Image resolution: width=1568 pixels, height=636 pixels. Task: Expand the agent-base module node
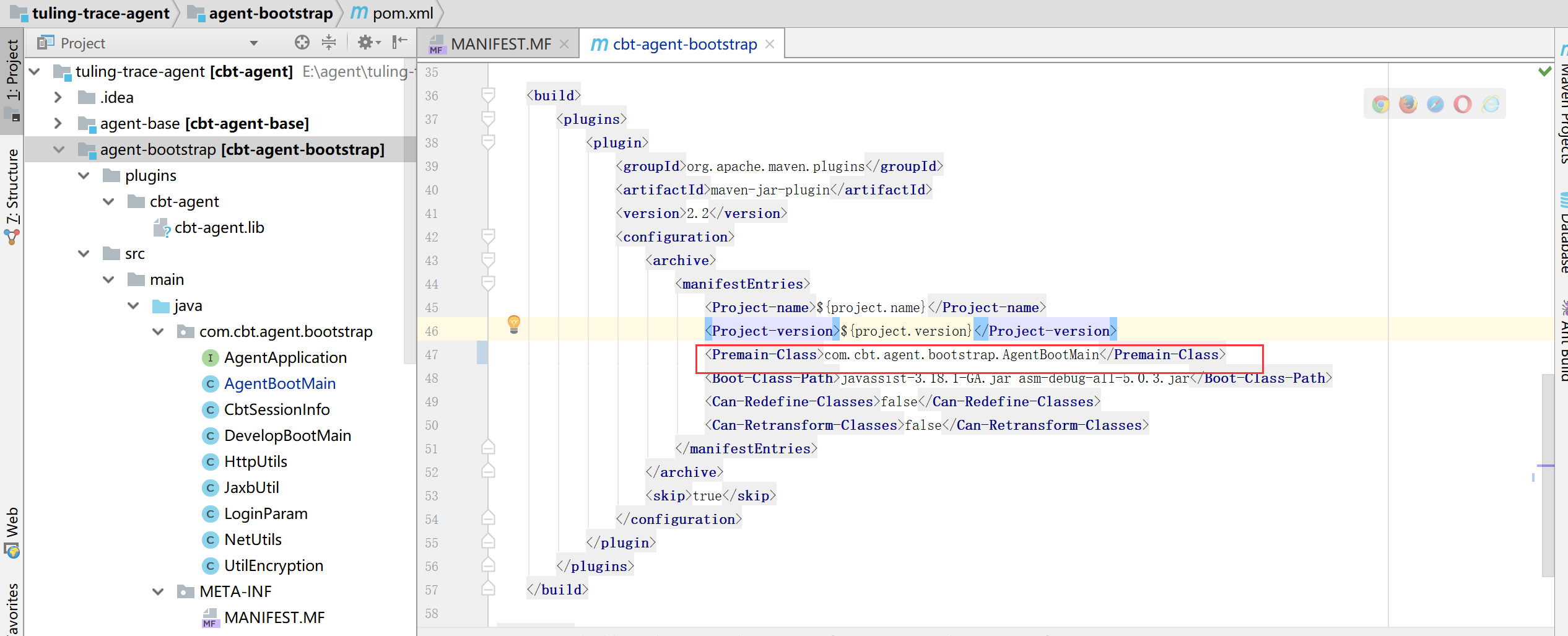coord(58,123)
